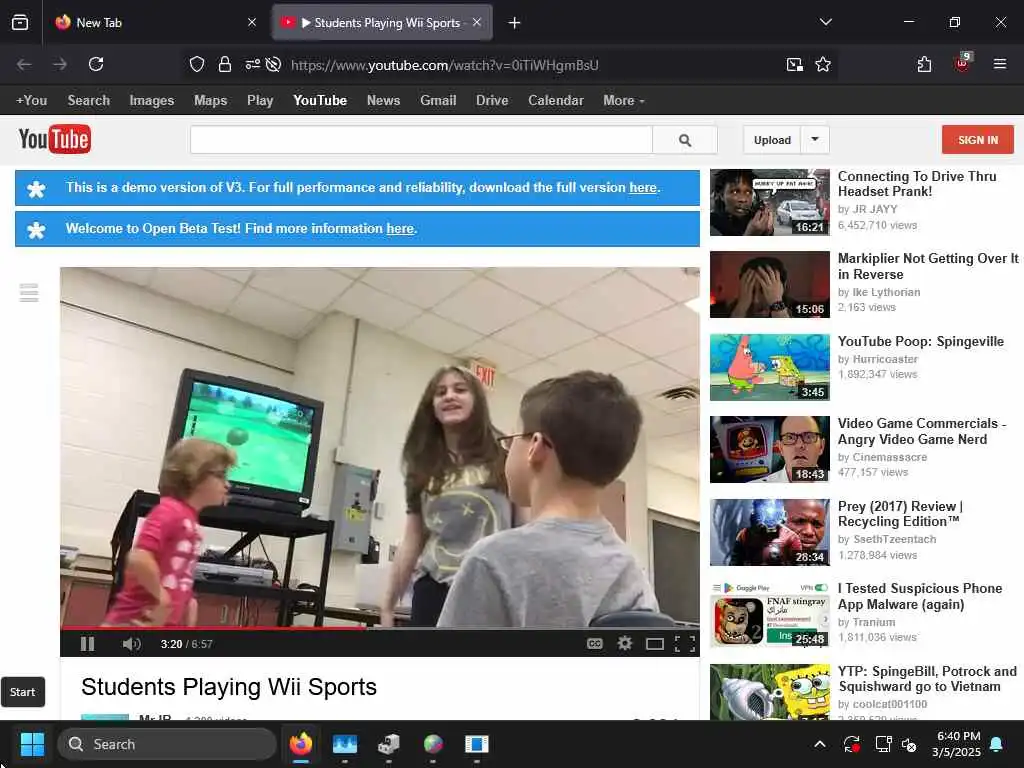Viewport: 1024px width, 768px height.
Task: Open channel link JR JAYY
Action: coord(874,210)
